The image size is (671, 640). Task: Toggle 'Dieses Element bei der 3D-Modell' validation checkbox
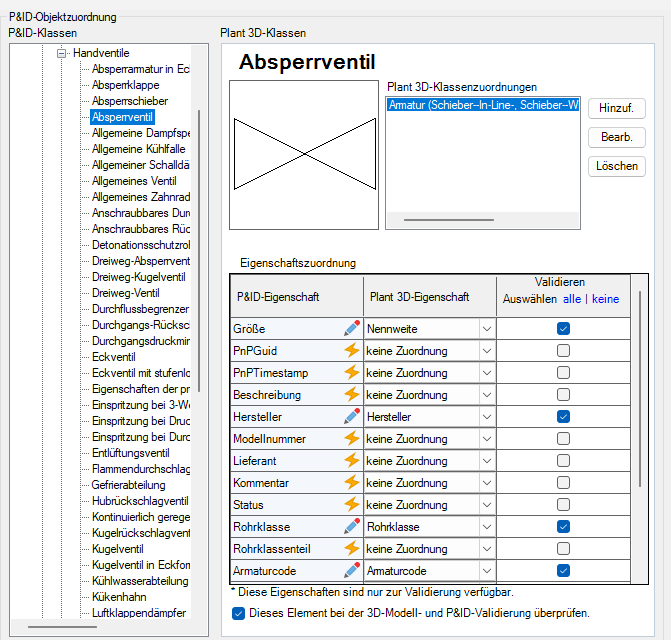click(238, 613)
